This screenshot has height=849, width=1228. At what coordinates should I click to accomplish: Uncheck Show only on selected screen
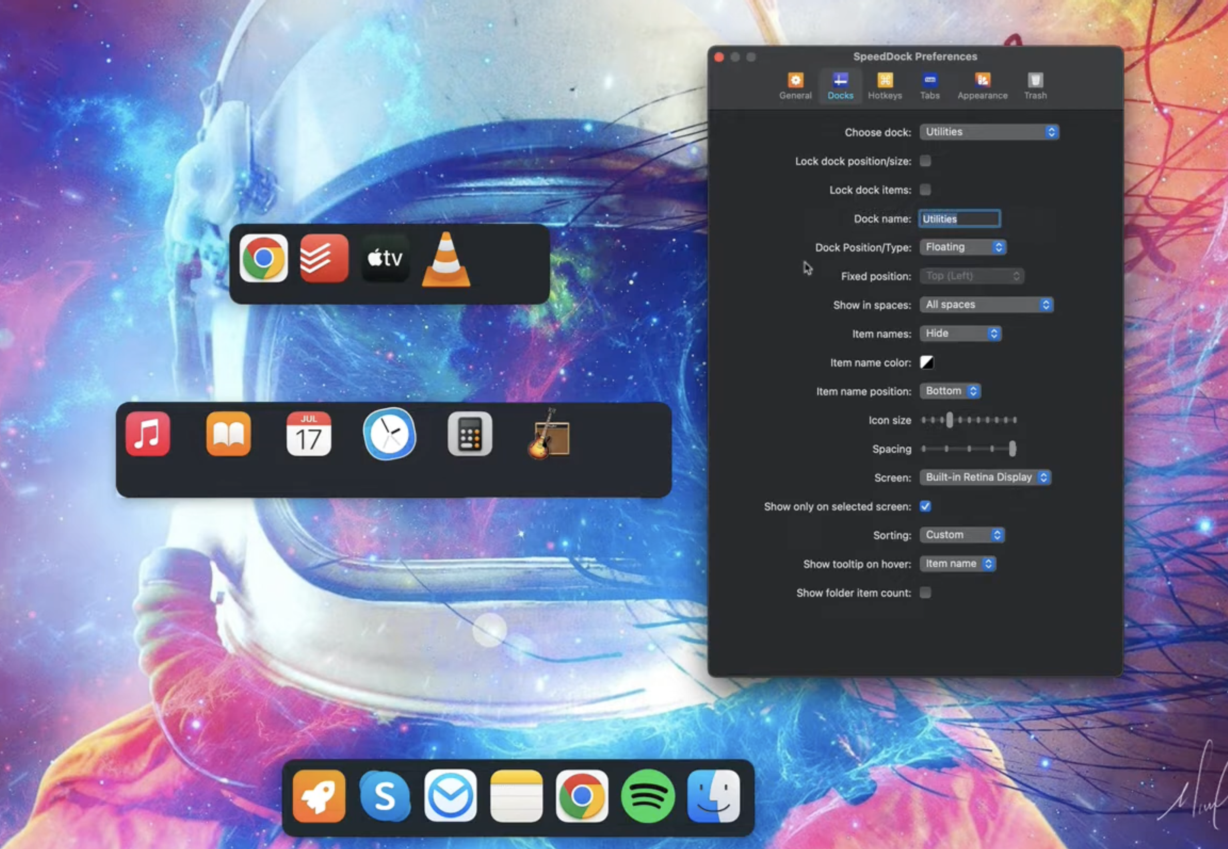926,506
